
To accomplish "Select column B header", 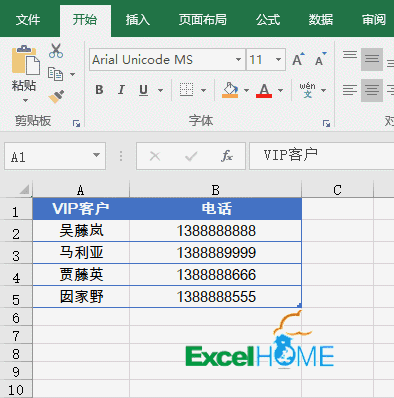I will coord(215,190).
